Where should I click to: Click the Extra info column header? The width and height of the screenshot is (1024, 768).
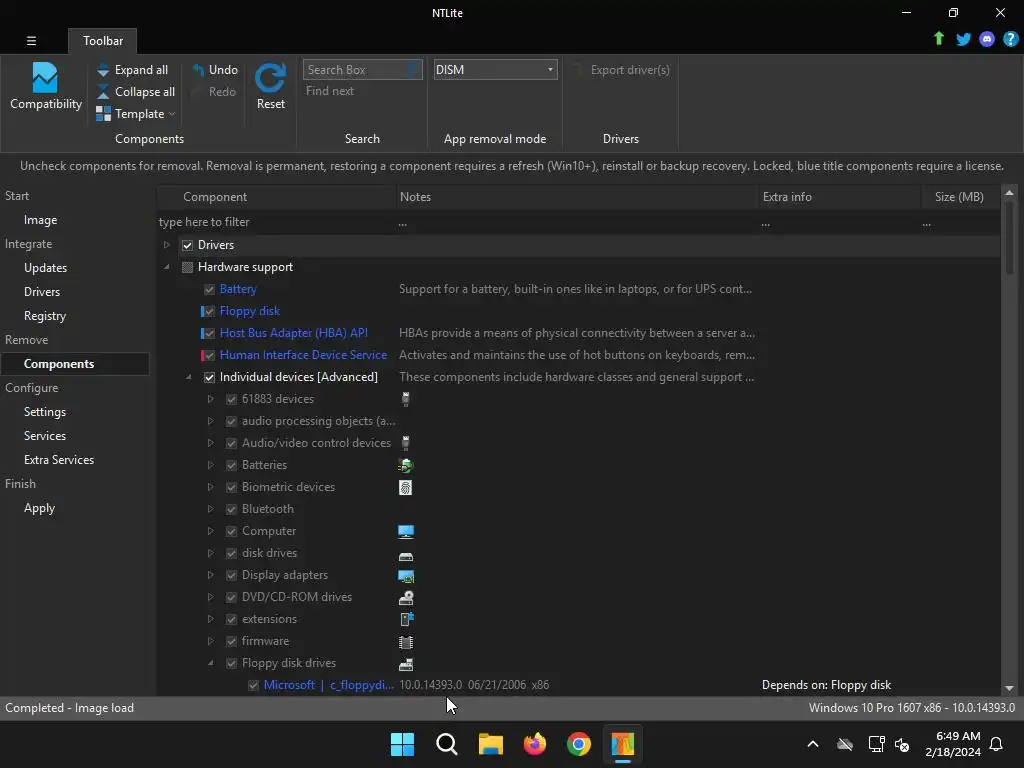tap(839, 197)
